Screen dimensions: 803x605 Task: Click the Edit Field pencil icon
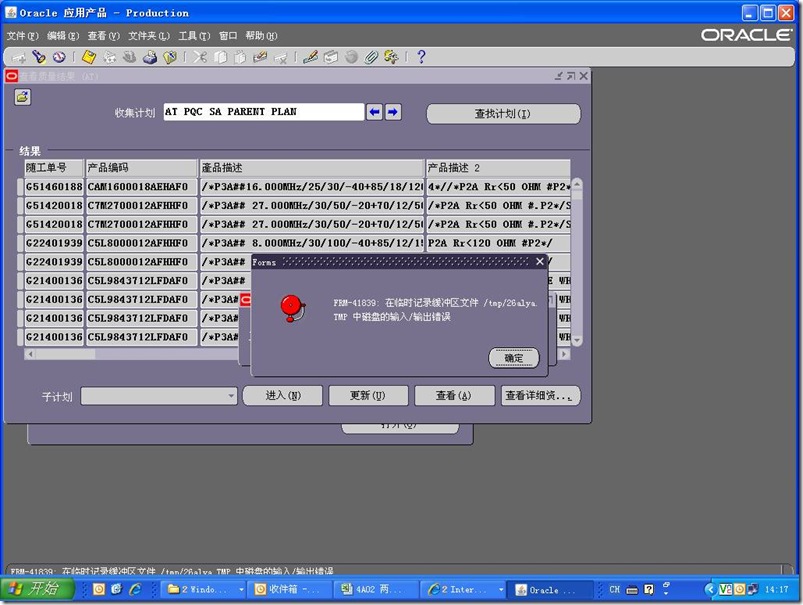[x=310, y=57]
